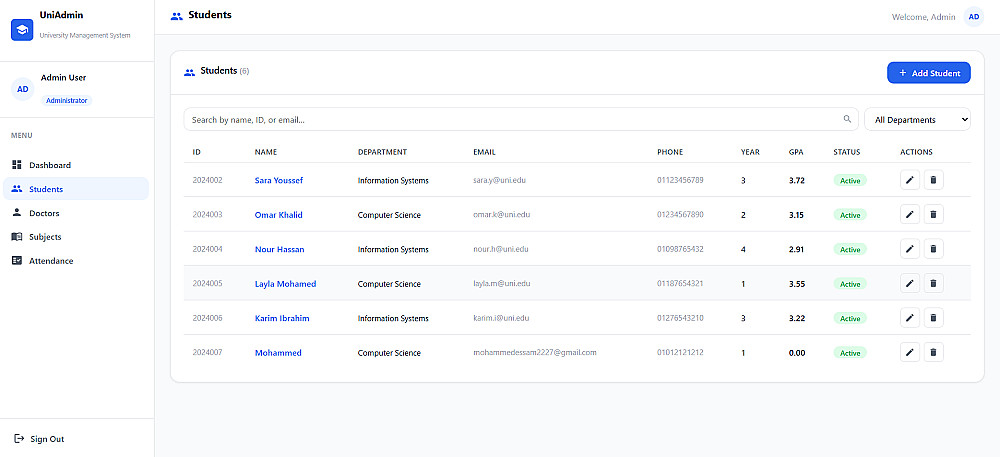Viewport: 1000px width, 457px height.
Task: Click the search magnifier icon
Action: (847, 119)
